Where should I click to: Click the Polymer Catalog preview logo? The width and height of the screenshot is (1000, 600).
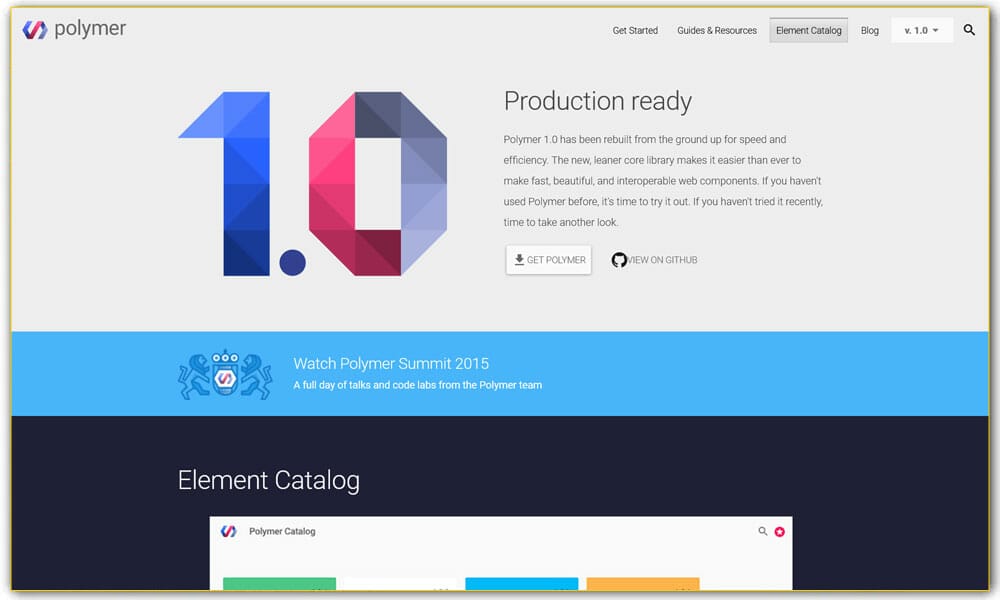pyautogui.click(x=229, y=532)
